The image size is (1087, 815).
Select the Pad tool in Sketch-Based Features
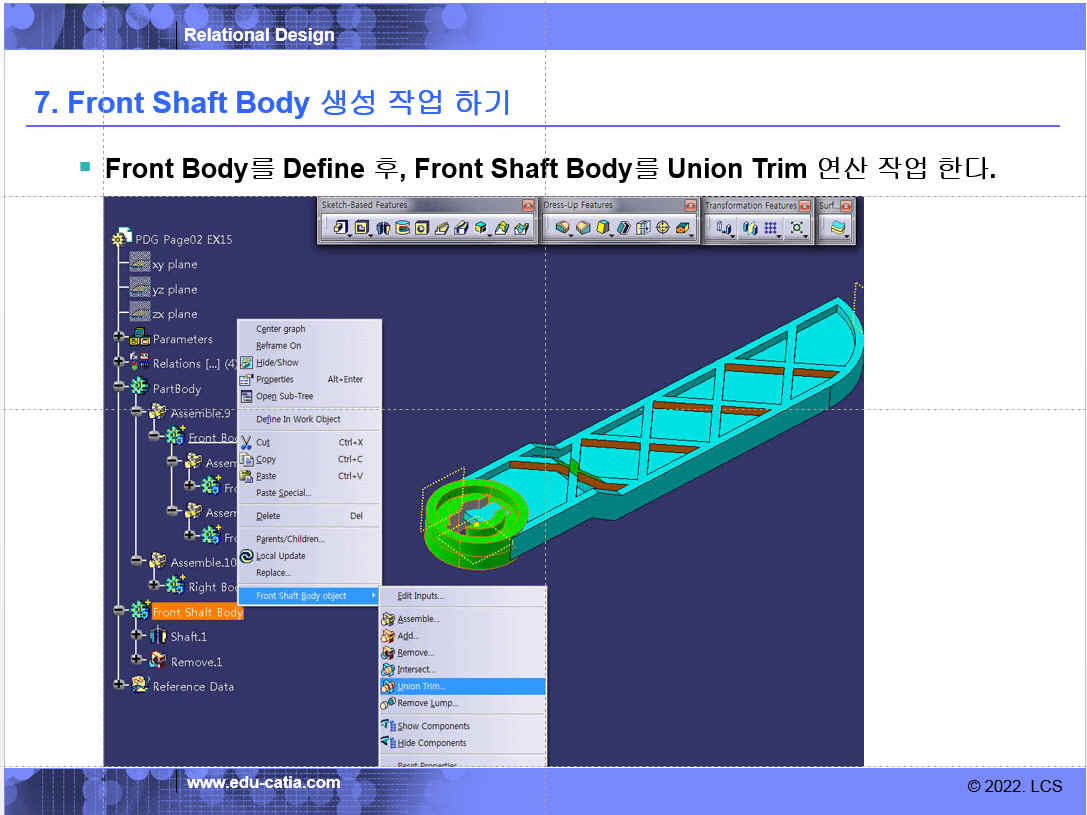(x=341, y=228)
